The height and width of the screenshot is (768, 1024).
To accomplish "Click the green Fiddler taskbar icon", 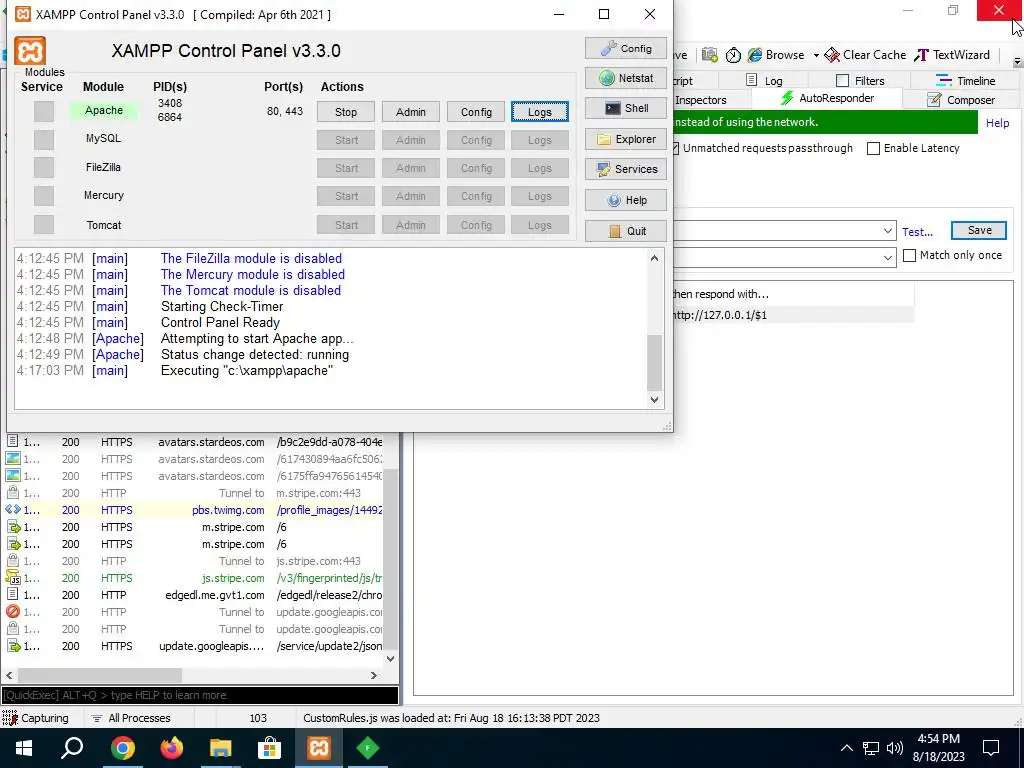I will point(368,748).
